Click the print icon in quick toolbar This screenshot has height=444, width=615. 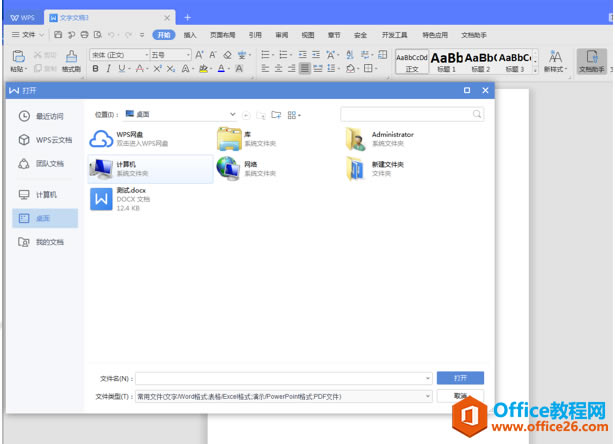tap(84, 35)
